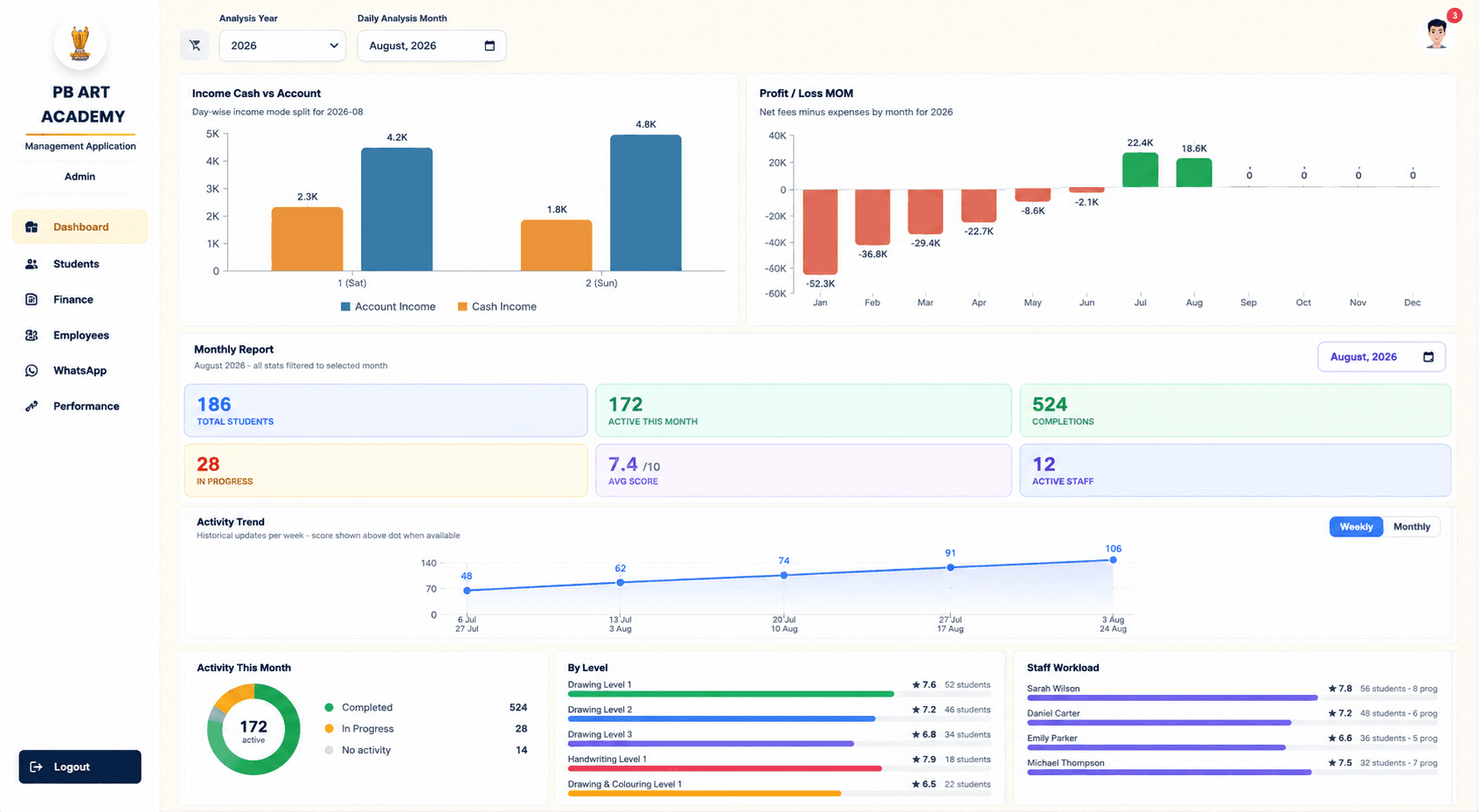Open calendar icon in Monthly Report month field
Viewport: 1479px width, 812px height.
(x=1428, y=357)
